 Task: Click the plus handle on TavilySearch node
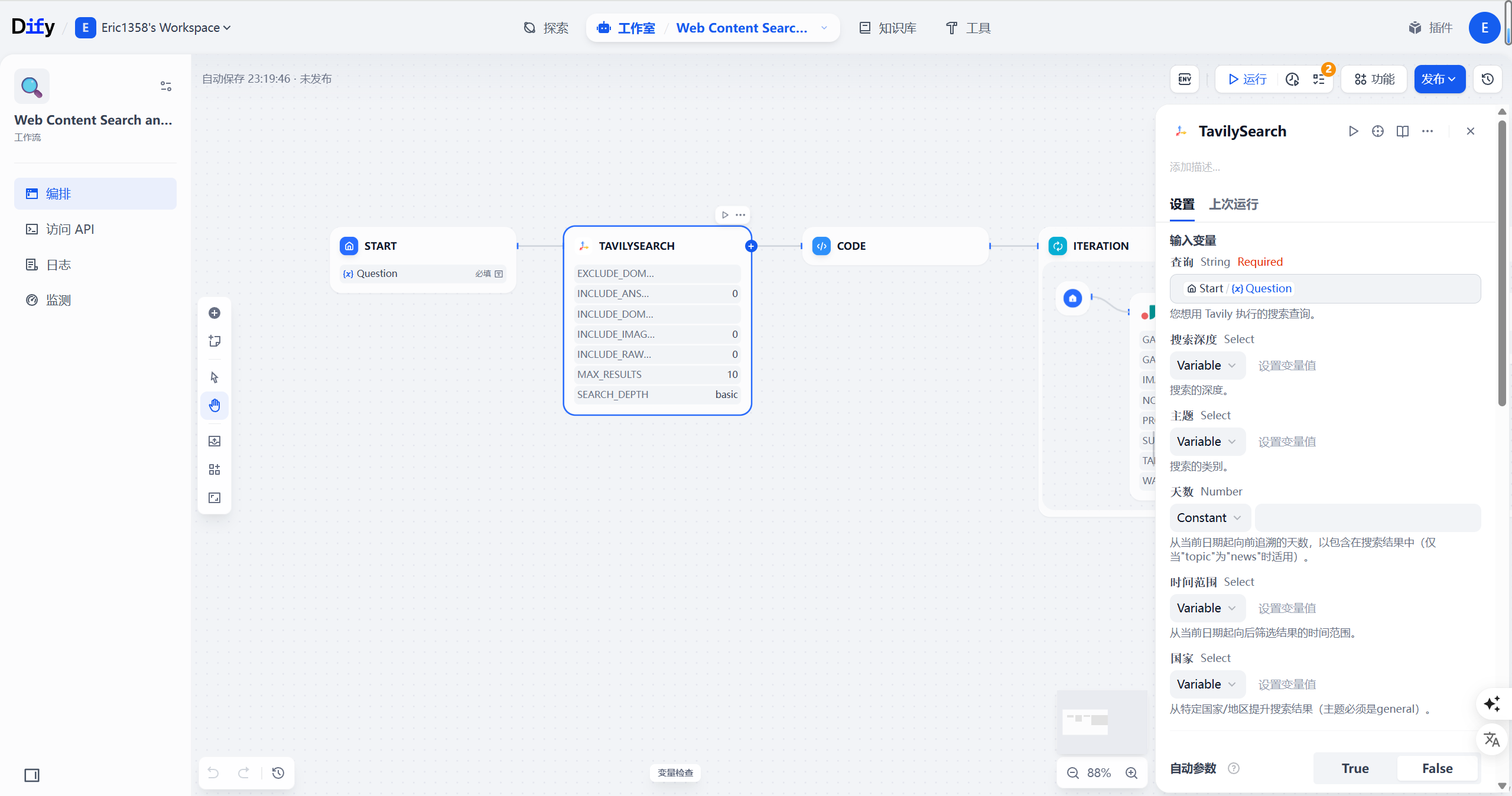click(751, 246)
